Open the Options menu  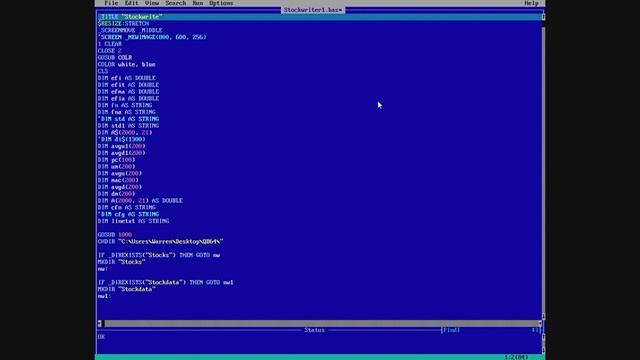pos(221,3)
